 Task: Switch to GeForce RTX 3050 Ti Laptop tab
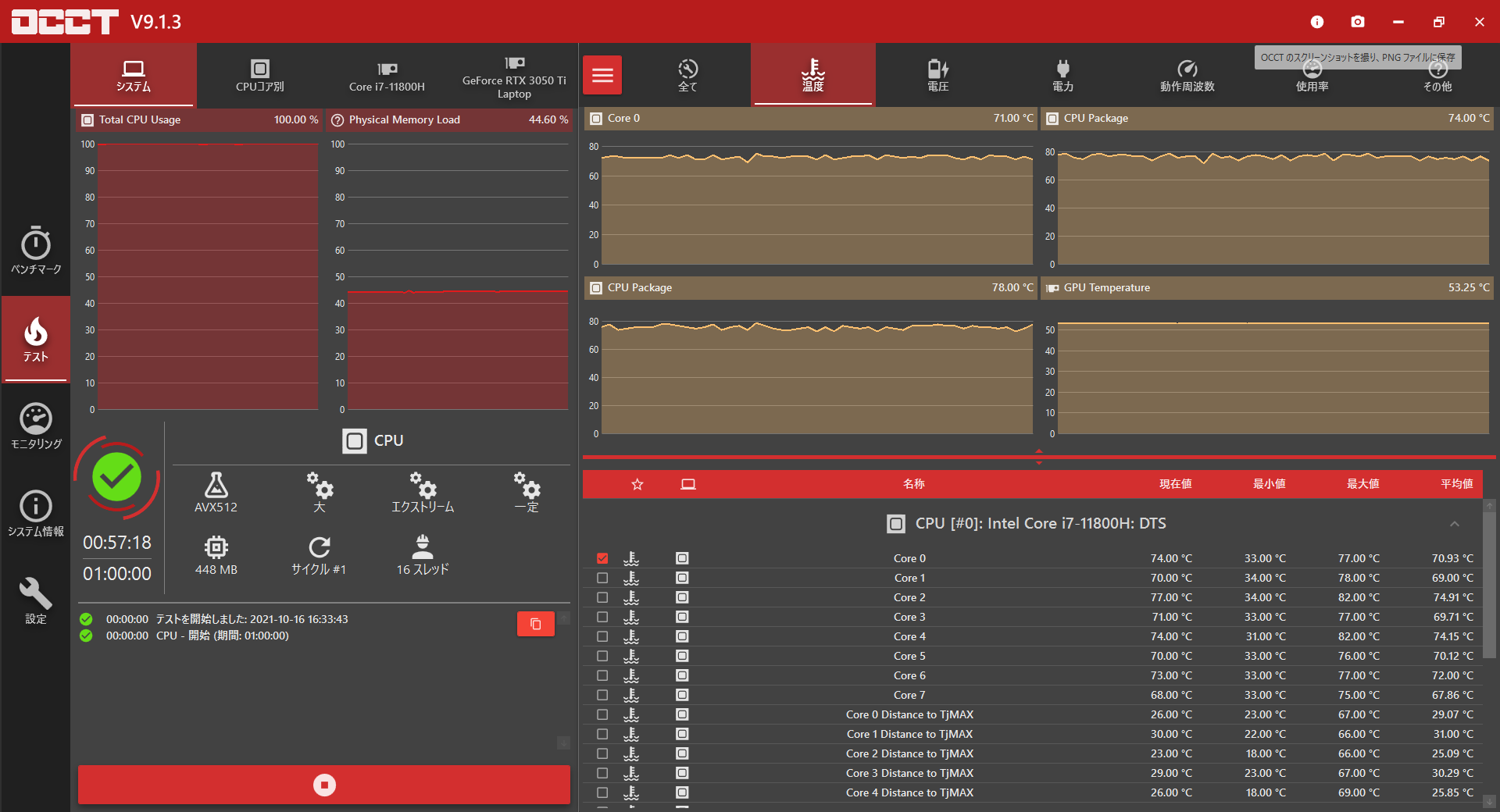click(514, 75)
